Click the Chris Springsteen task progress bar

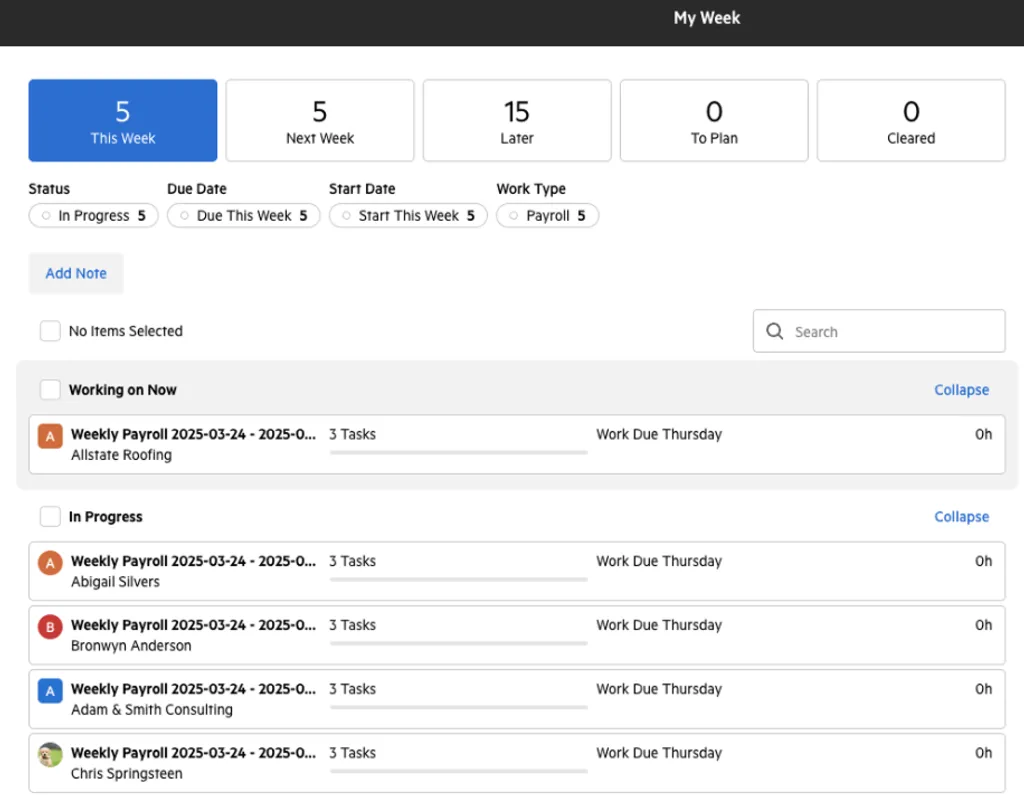coord(458,771)
